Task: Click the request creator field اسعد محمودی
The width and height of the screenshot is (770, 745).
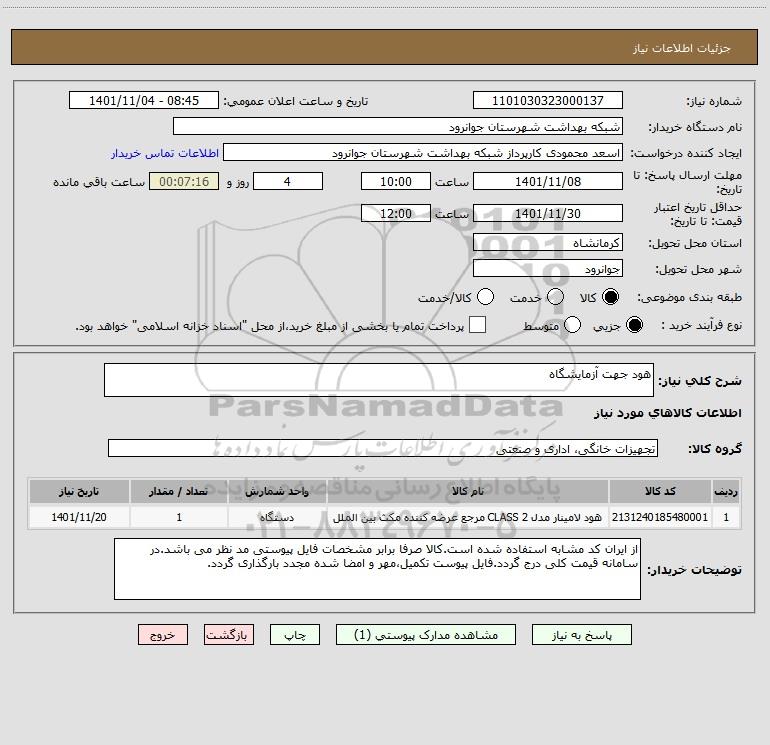Action: pyautogui.click(x=423, y=153)
